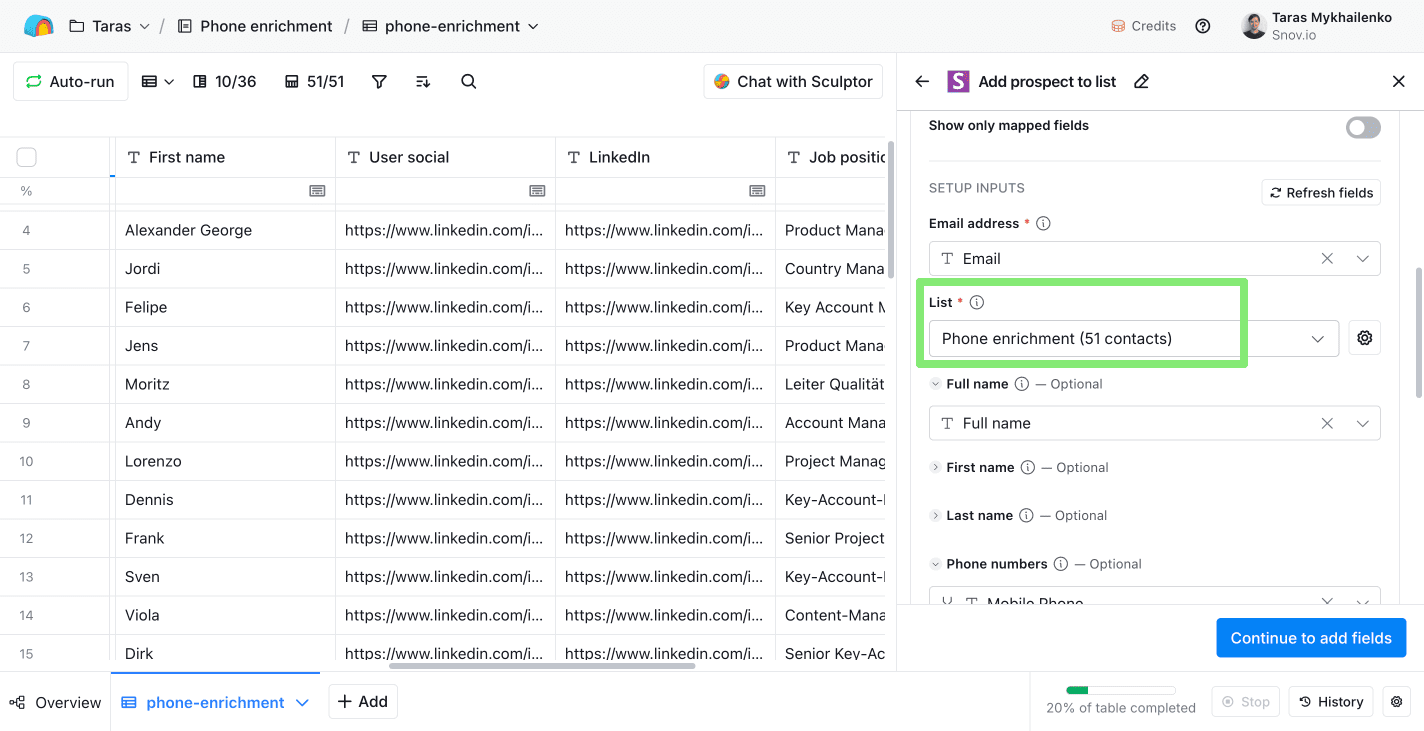1424x731 pixels.
Task: Click the search magnifier icon
Action: pos(468,82)
